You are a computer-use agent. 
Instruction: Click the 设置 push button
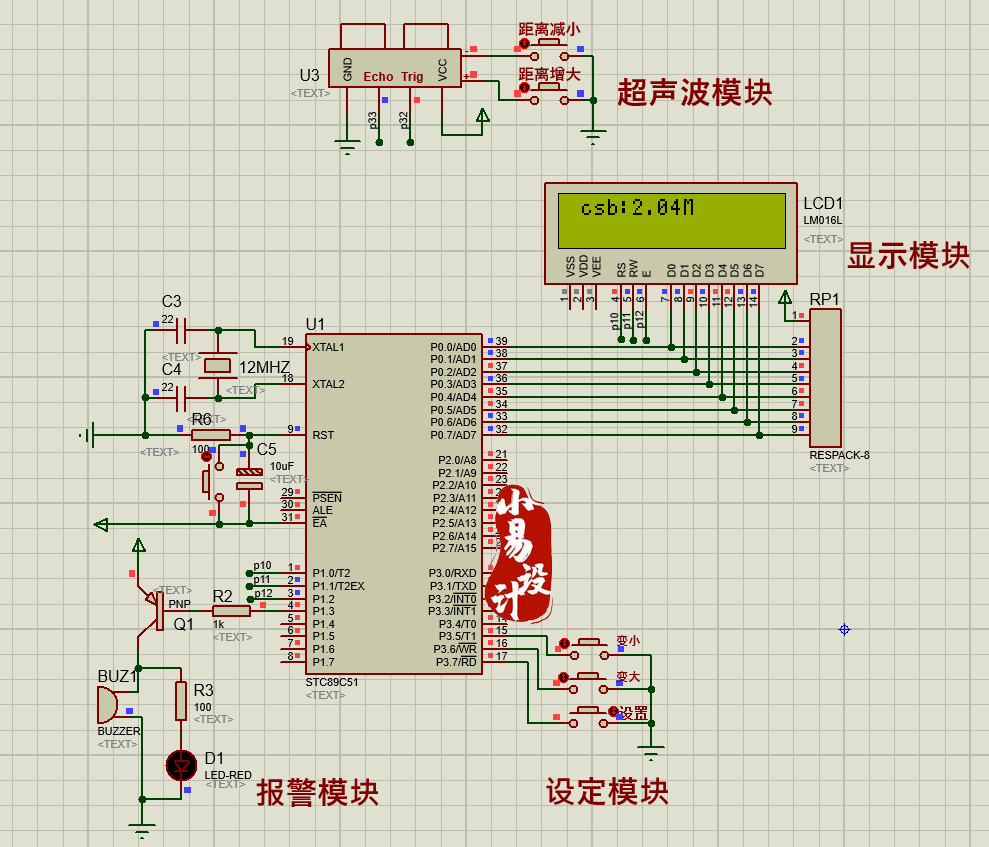point(588,716)
